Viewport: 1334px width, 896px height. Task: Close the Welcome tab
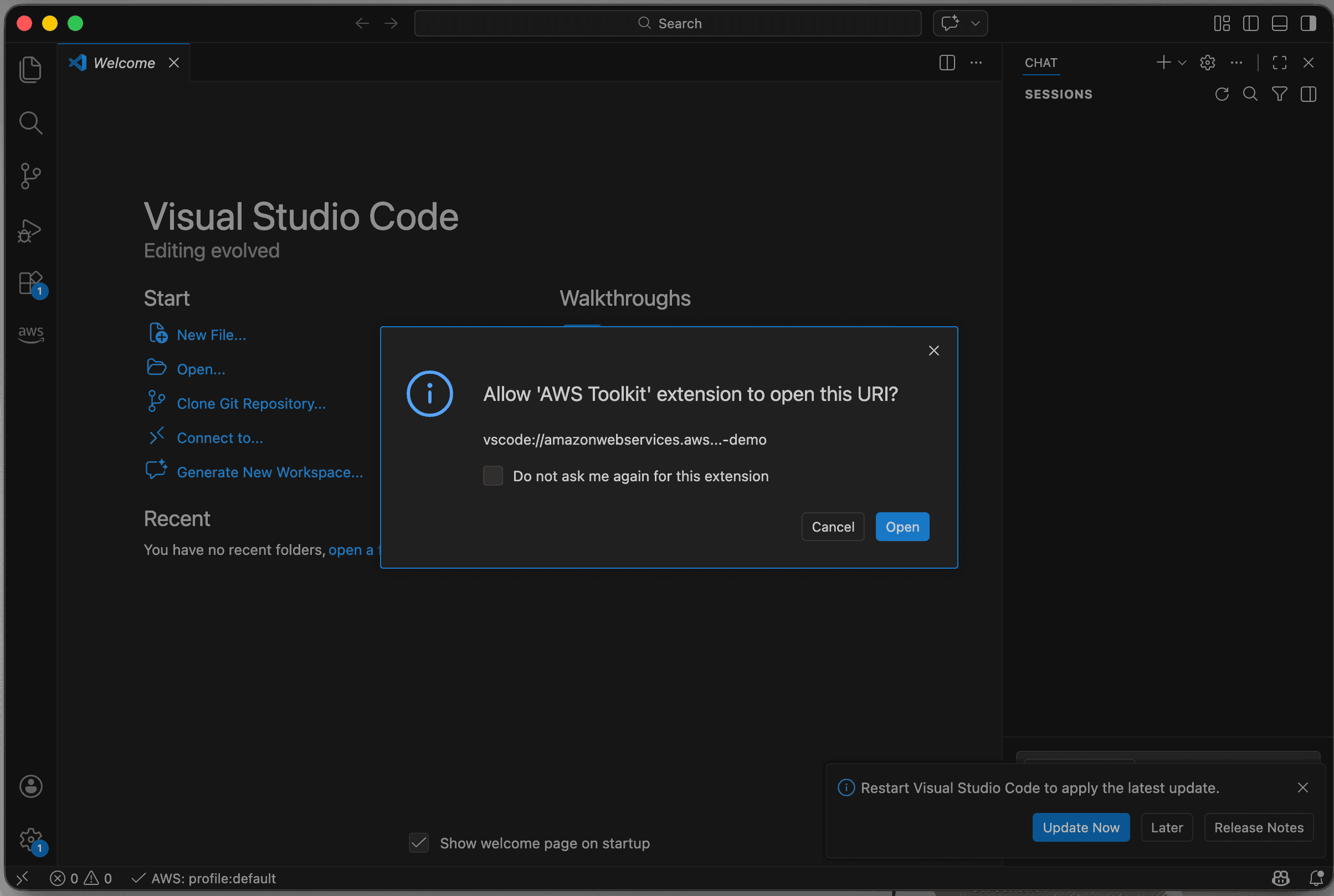(174, 62)
